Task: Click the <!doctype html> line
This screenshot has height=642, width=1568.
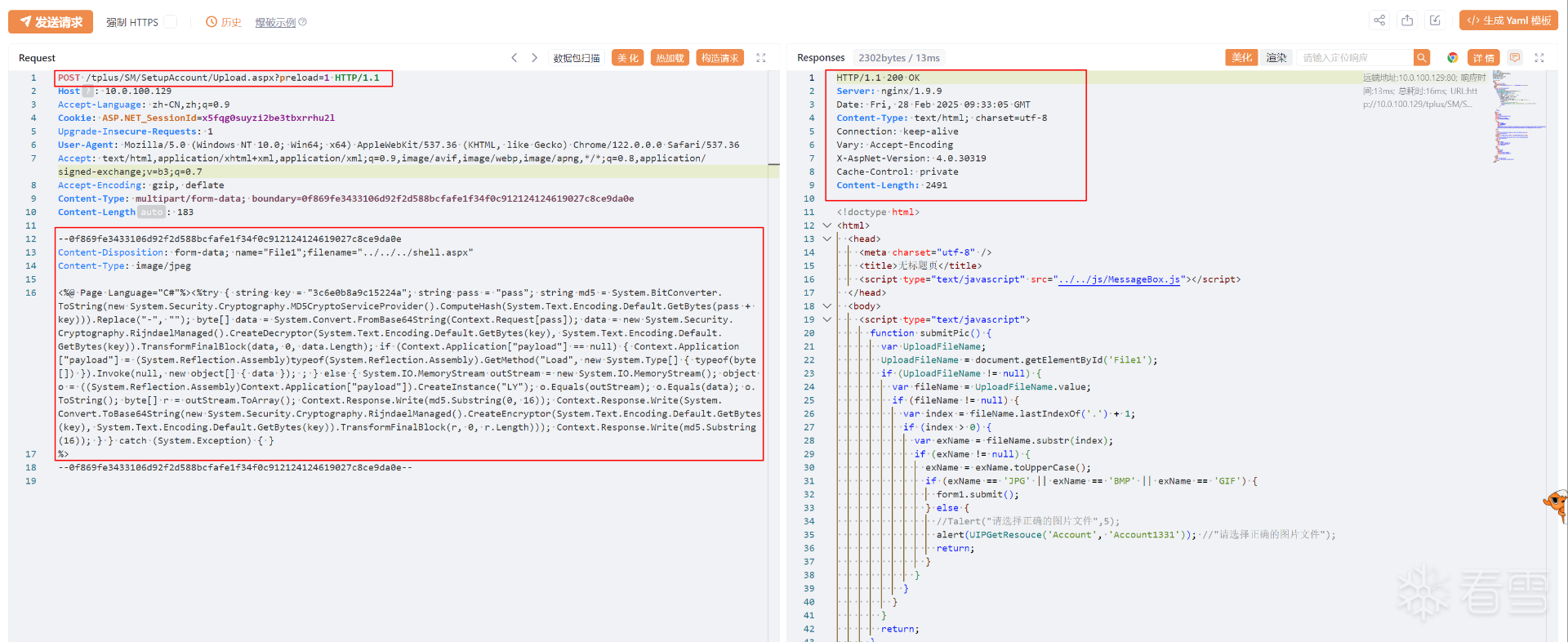Action: coord(878,212)
